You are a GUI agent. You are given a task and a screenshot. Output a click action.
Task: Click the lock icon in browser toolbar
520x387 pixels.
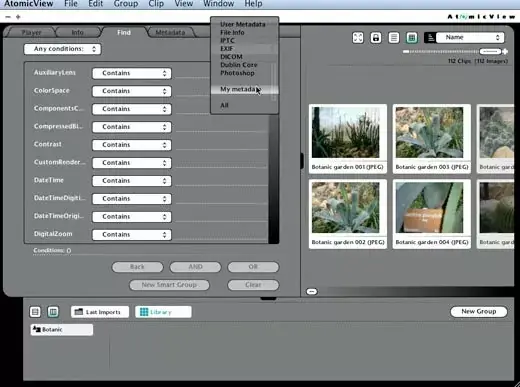376,38
